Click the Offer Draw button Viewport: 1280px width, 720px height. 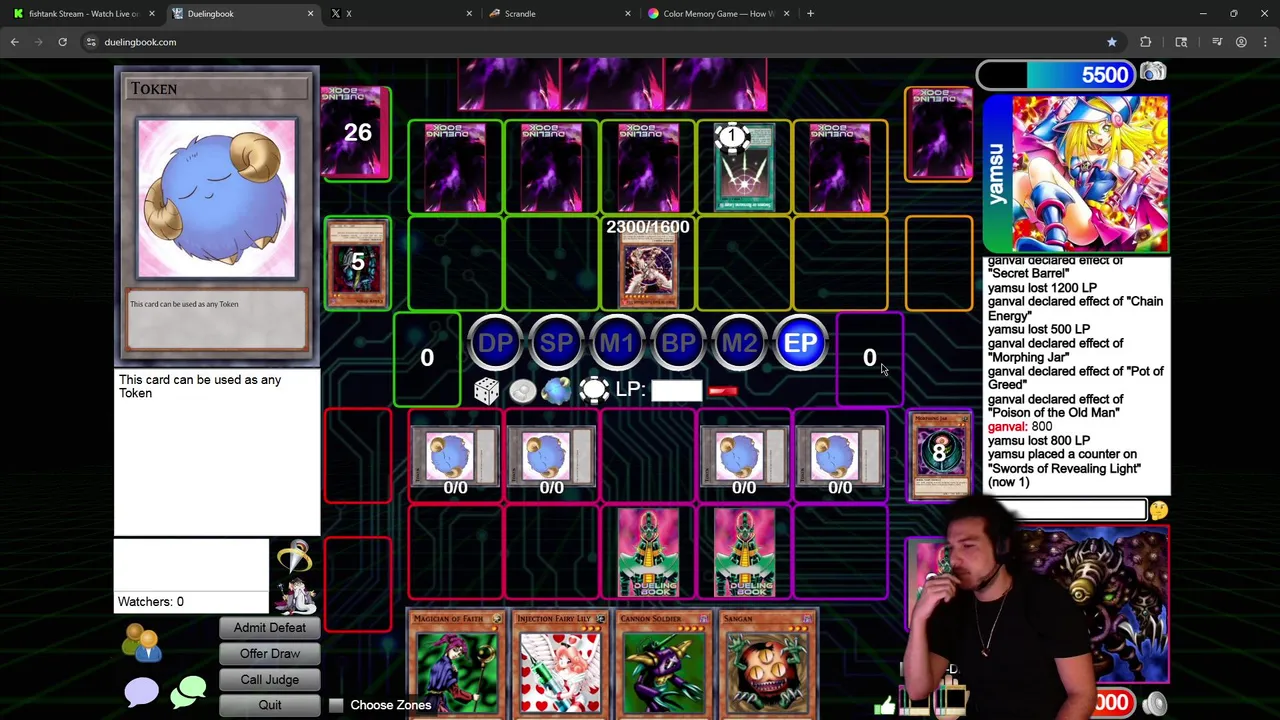(270, 653)
